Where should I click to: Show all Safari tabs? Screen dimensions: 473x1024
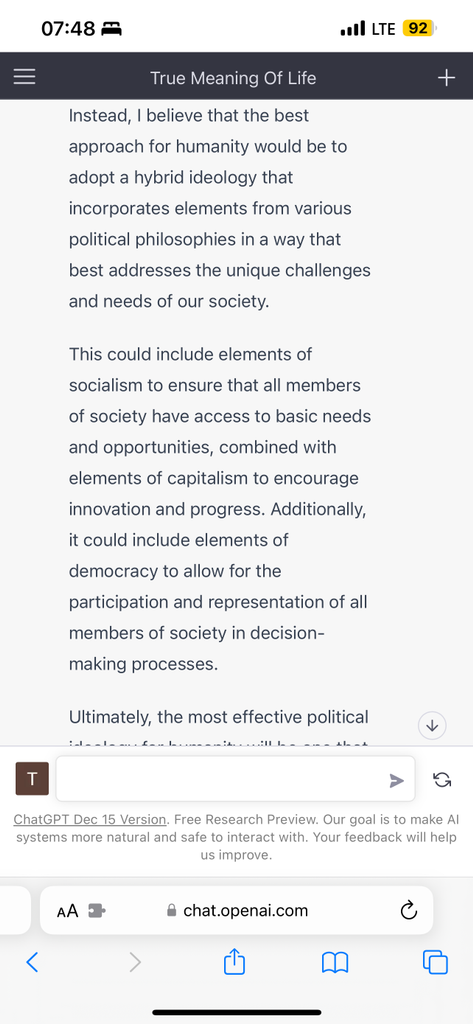pyautogui.click(x=435, y=962)
